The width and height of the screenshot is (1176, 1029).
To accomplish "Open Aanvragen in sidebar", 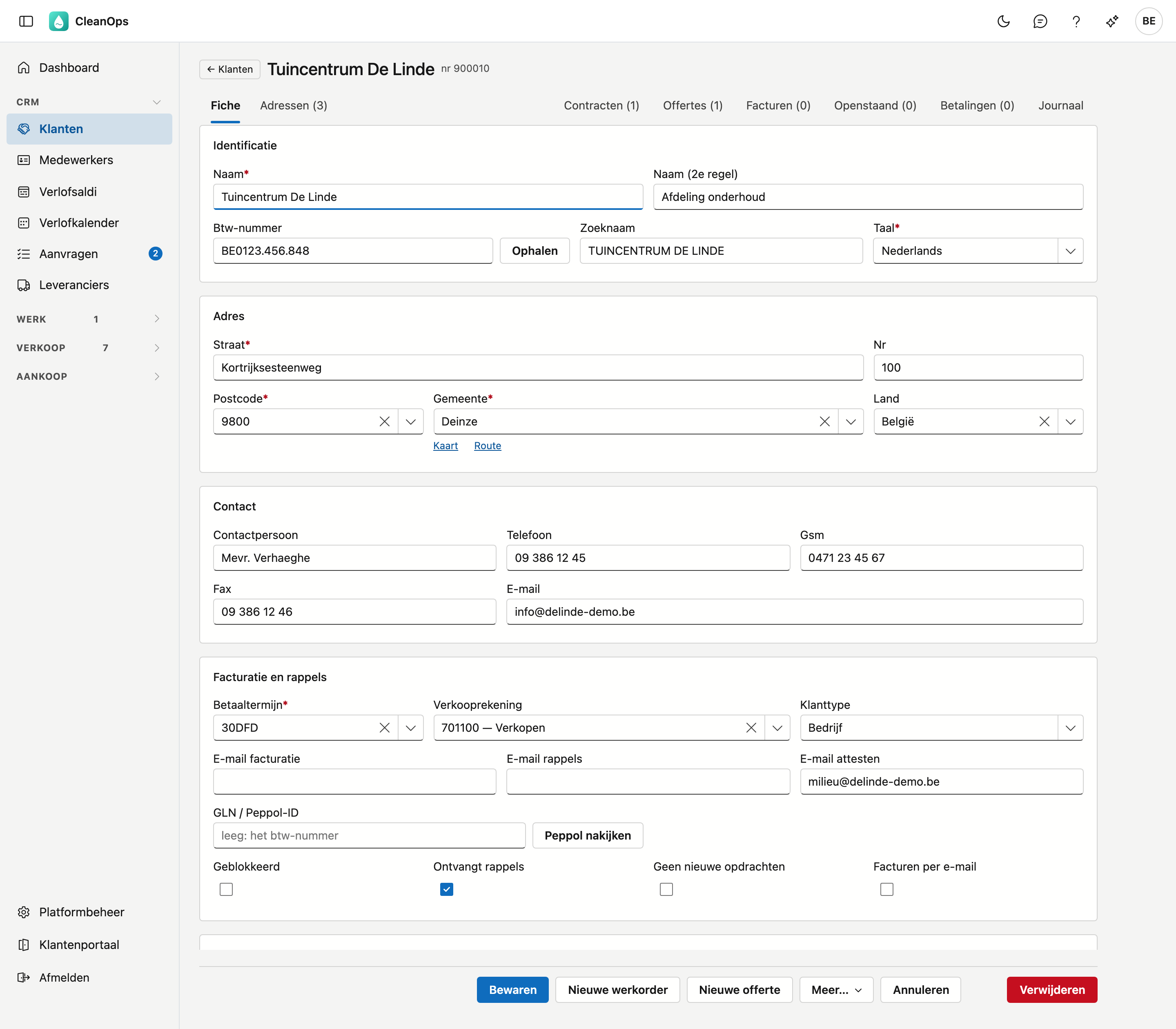I will 89,254.
